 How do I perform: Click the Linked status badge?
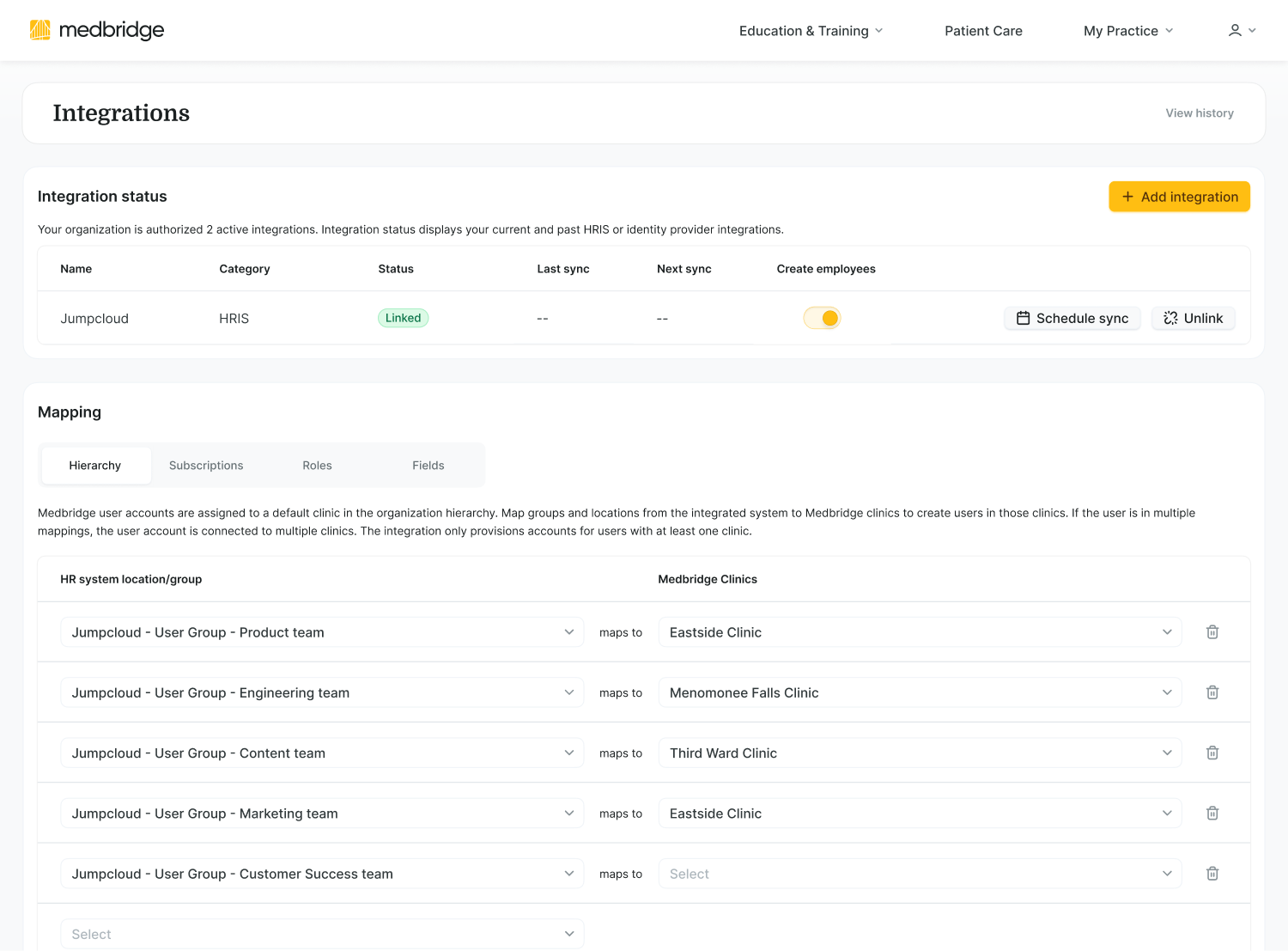click(403, 318)
